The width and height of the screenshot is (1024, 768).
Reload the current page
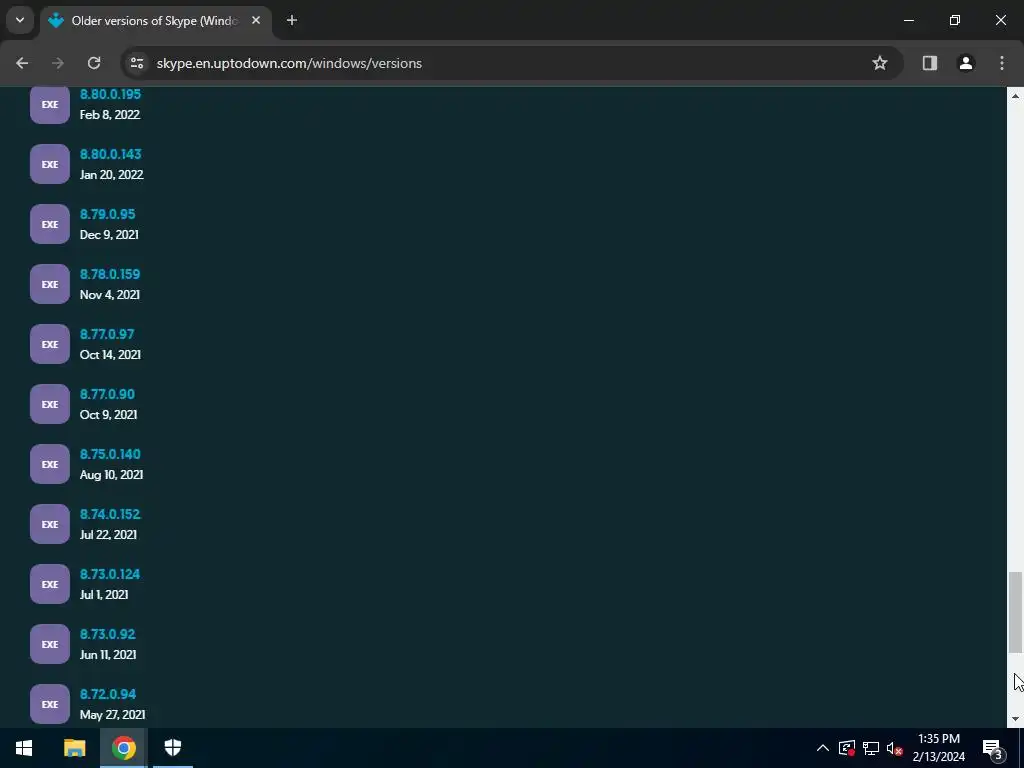coord(94,63)
